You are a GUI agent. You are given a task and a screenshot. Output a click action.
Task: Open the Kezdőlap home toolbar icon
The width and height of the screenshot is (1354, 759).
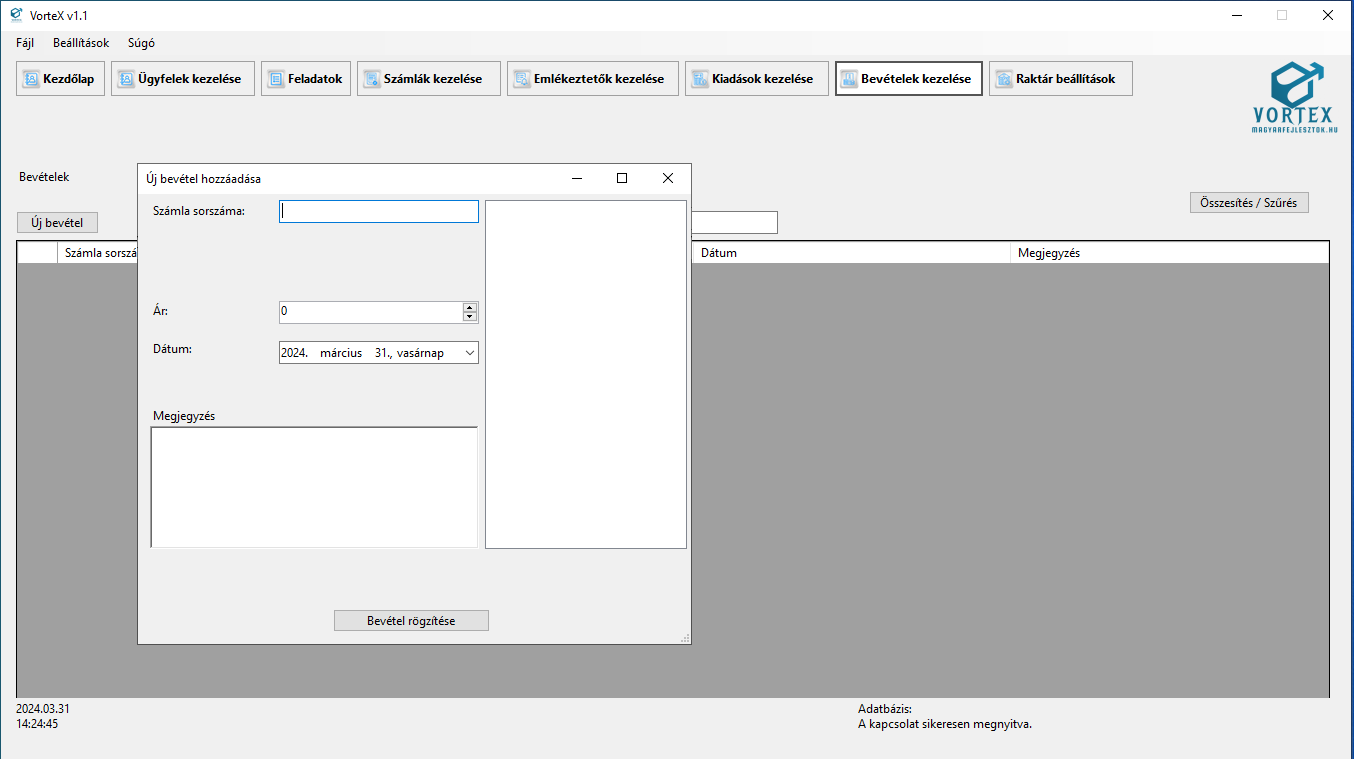(x=31, y=79)
